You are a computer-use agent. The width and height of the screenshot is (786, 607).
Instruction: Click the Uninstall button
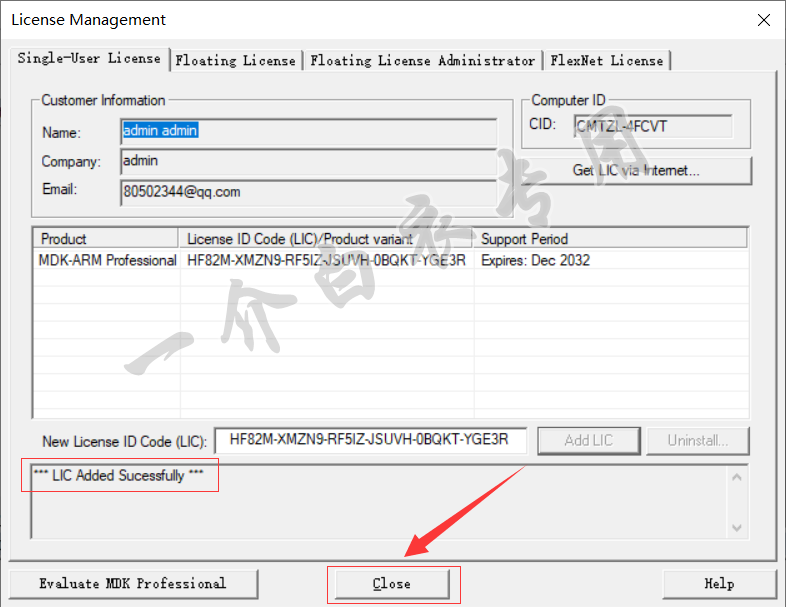coord(698,441)
